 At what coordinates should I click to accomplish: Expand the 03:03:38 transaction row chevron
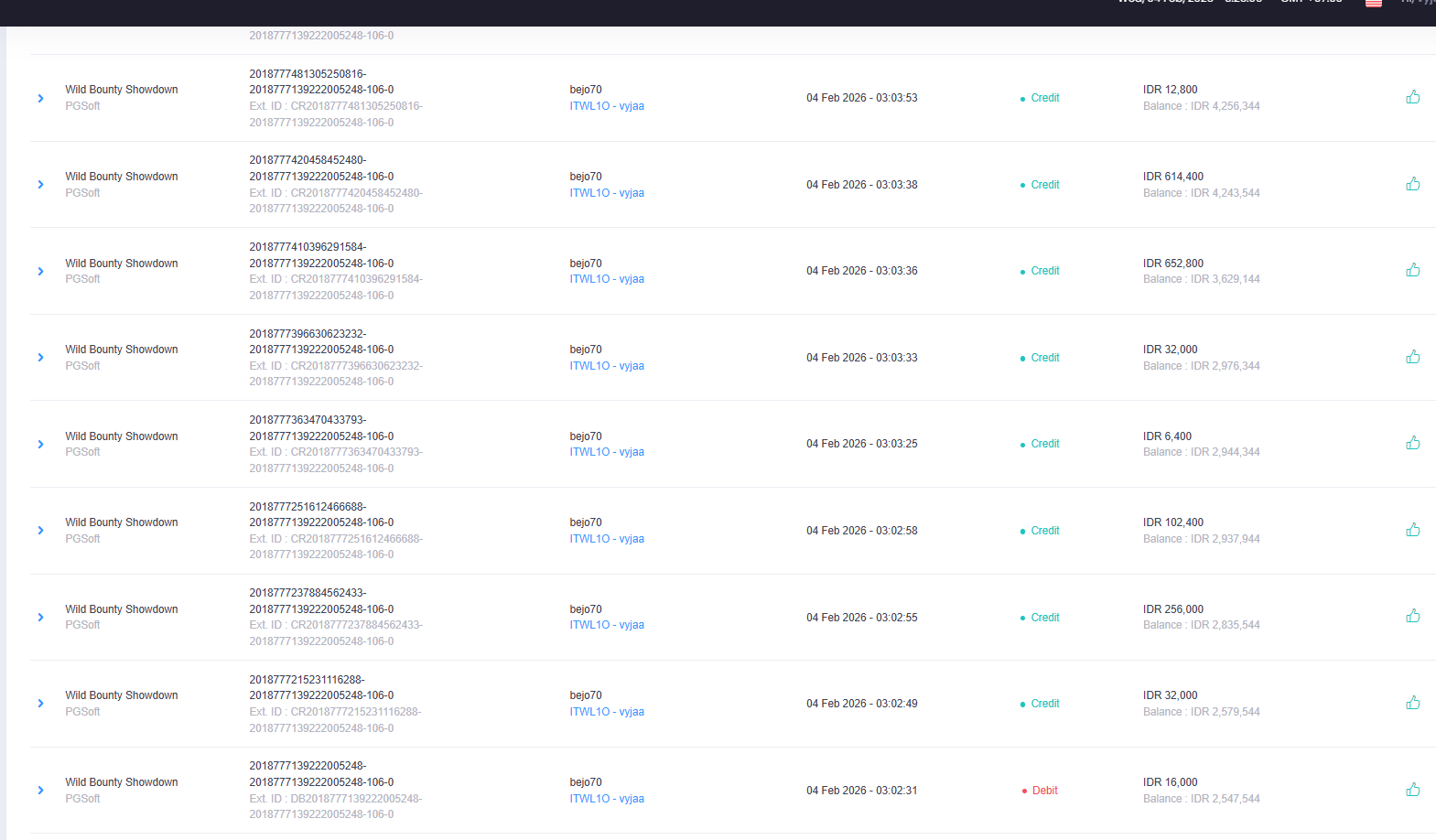tap(40, 185)
